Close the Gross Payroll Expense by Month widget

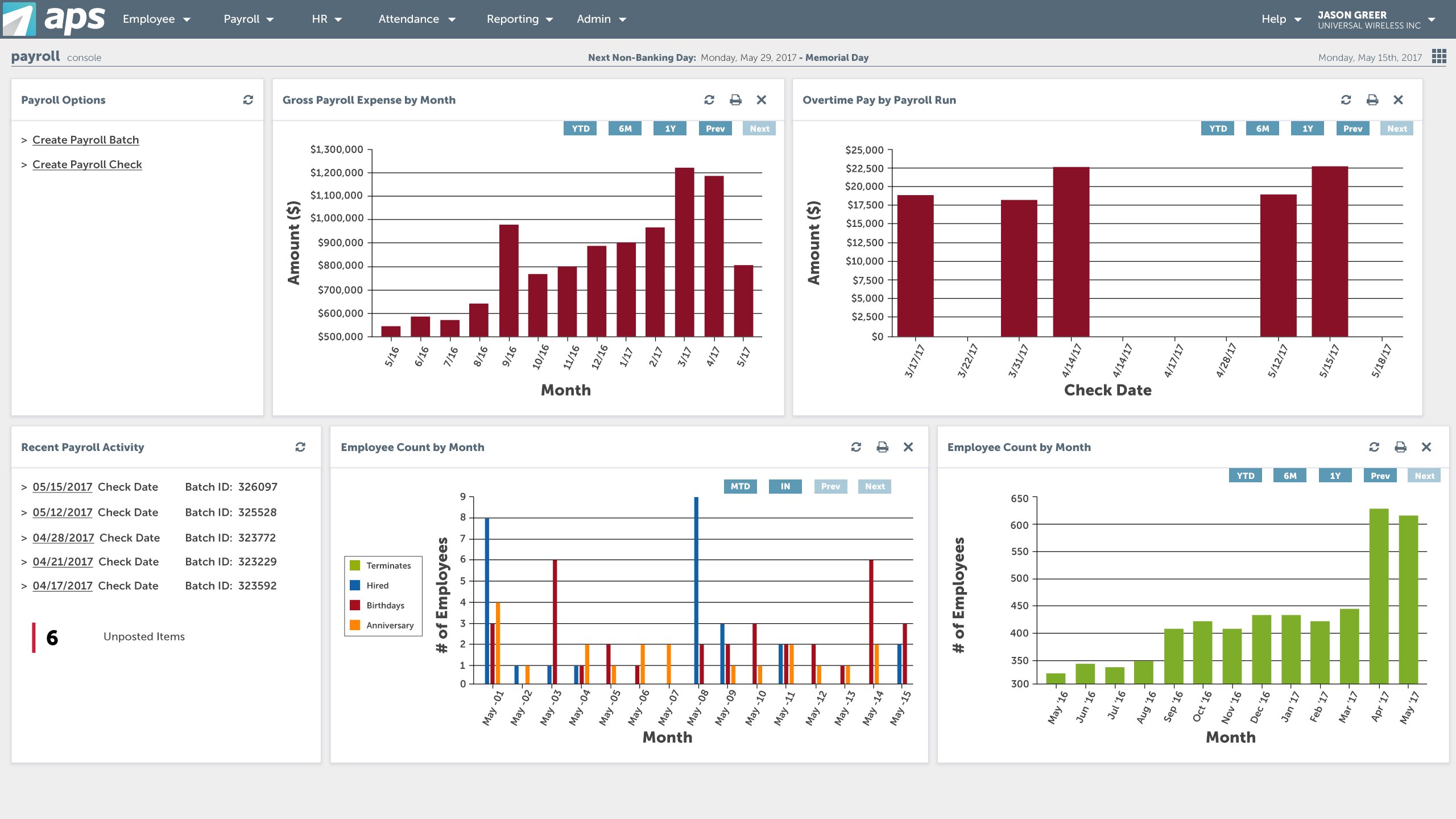[762, 100]
